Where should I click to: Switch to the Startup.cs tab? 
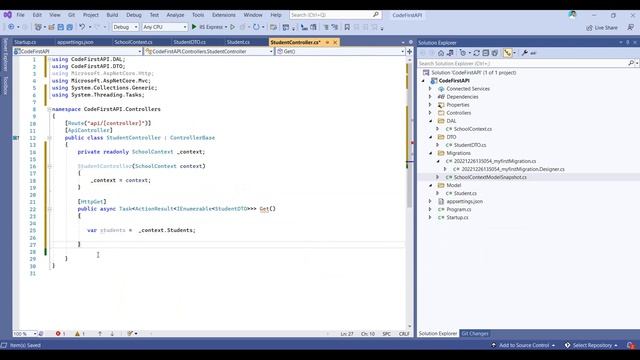point(25,42)
